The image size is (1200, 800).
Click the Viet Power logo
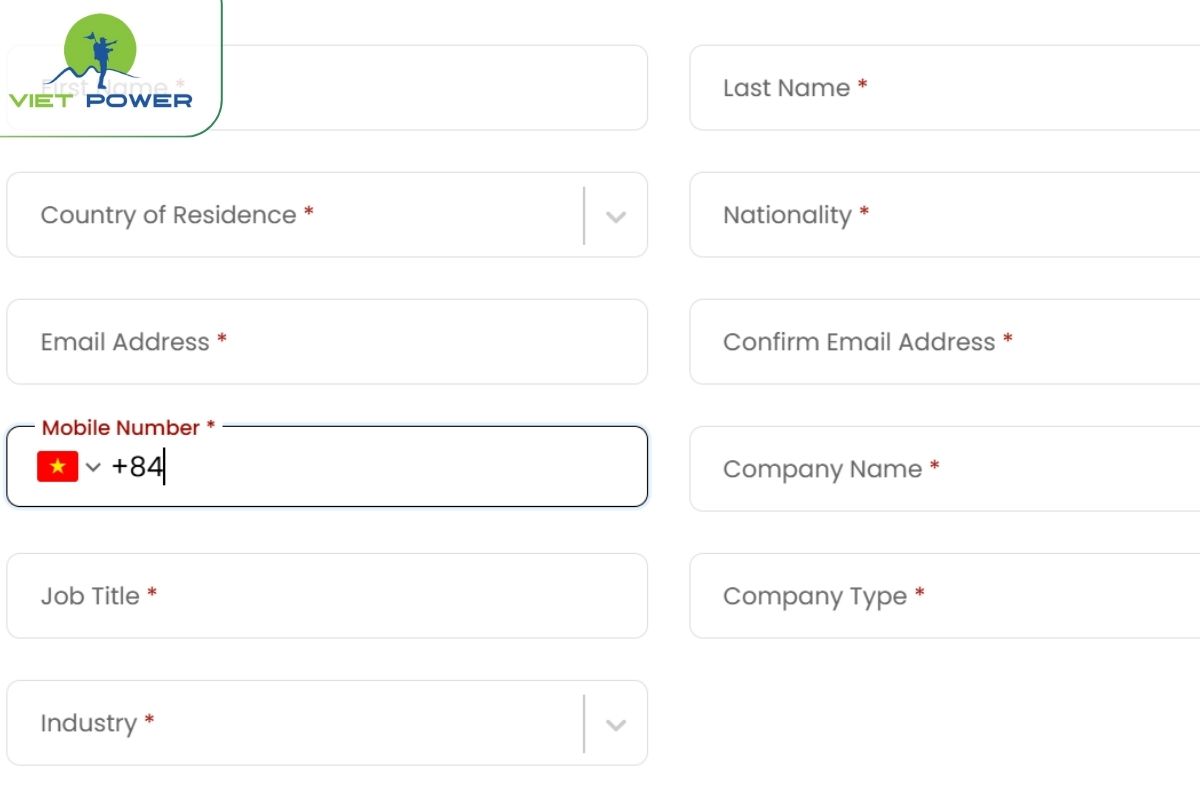pos(100,65)
